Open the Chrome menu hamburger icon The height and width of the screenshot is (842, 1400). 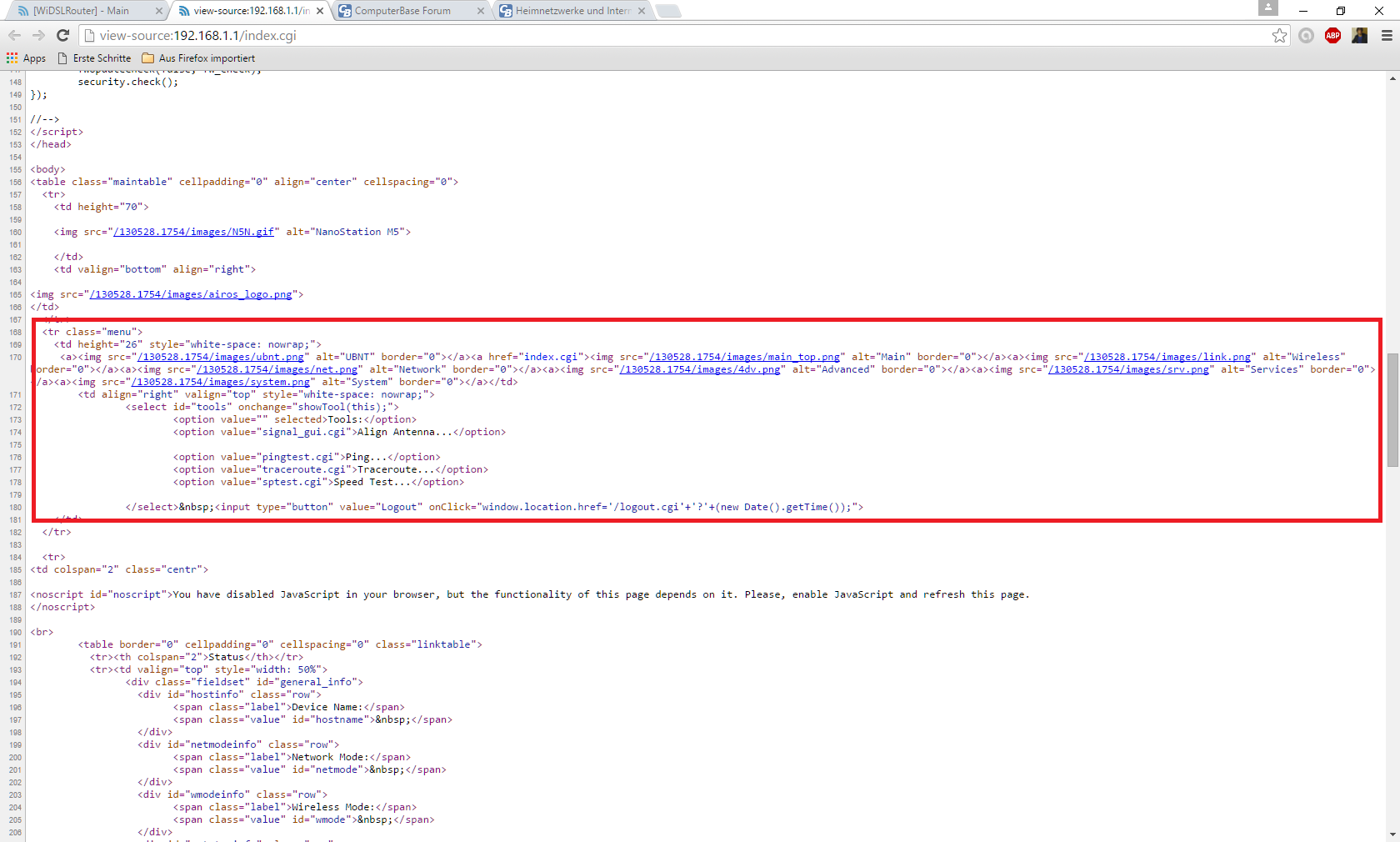pyautogui.click(x=1387, y=35)
